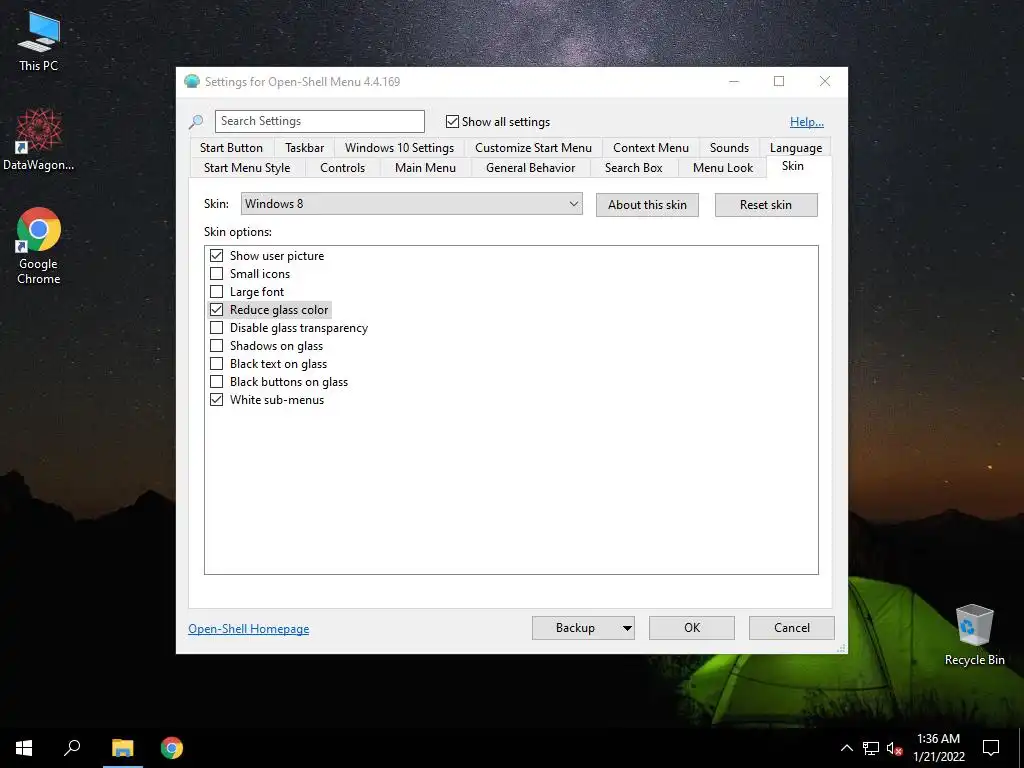Open the General Behavior tab
This screenshot has width=1024, height=768.
coord(530,168)
